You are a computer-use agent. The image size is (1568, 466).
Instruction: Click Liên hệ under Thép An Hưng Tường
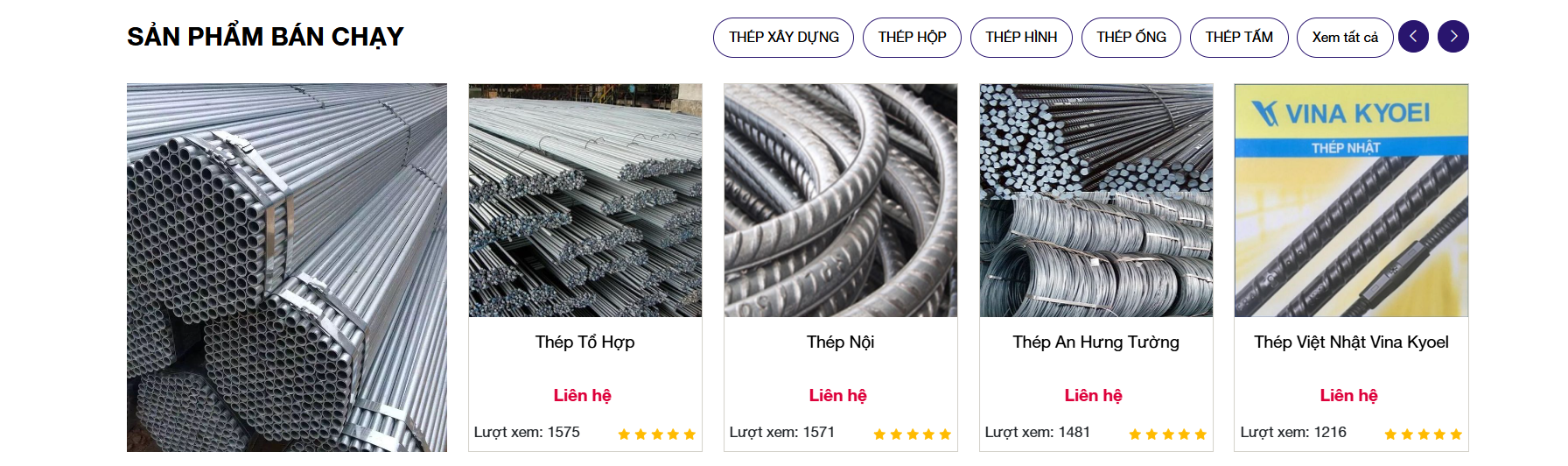[1093, 395]
